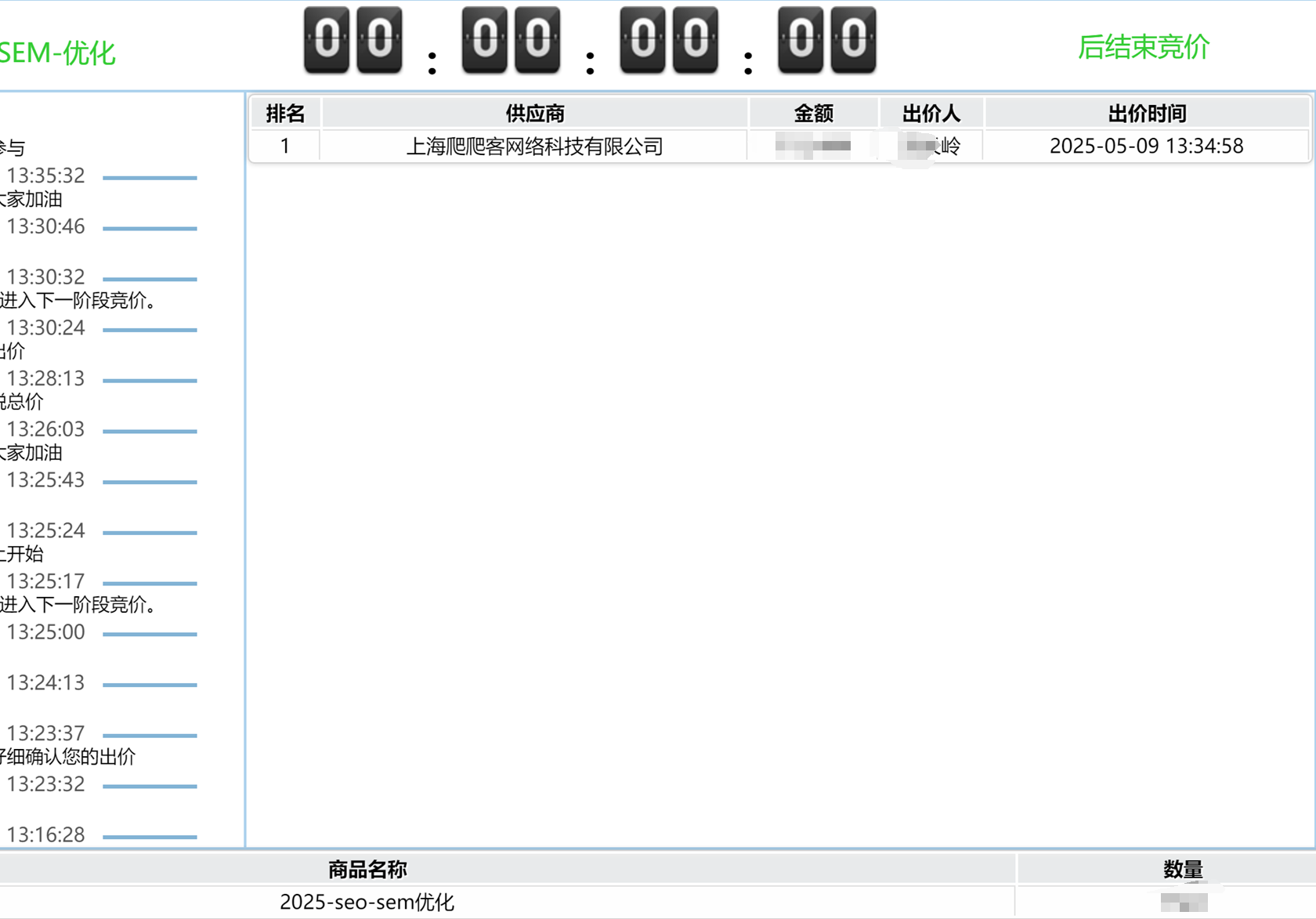Click log timestamp 13:26:03

pos(45,429)
